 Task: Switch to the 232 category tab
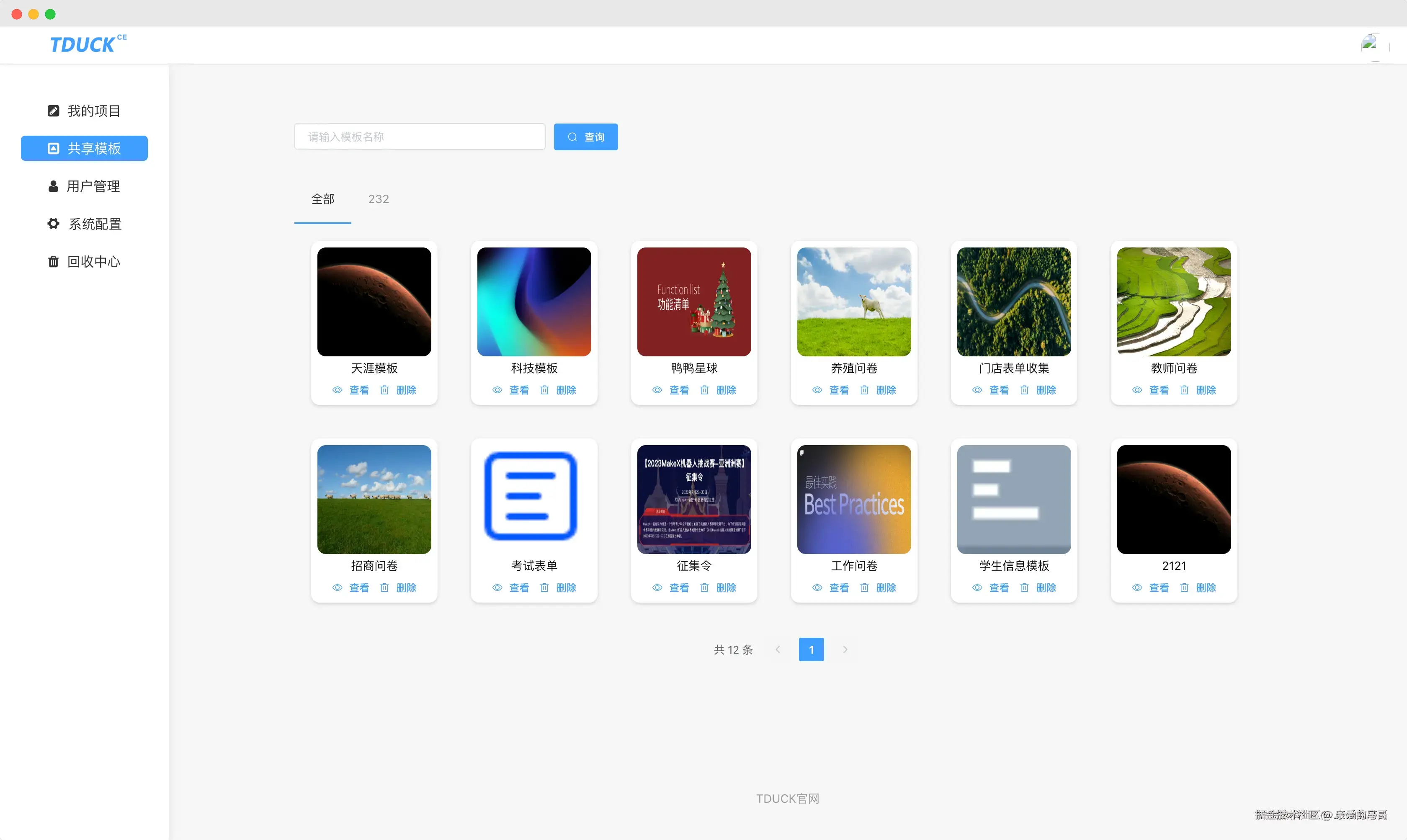[378, 199]
